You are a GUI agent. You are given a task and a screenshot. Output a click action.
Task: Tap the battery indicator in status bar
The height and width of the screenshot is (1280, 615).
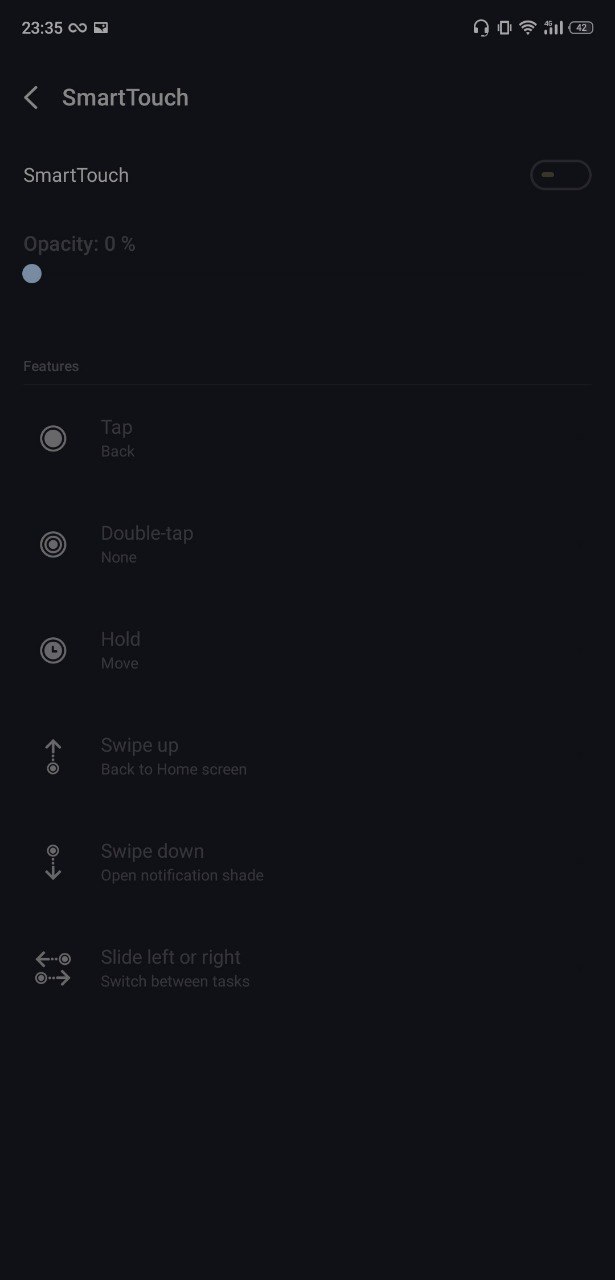(x=581, y=28)
